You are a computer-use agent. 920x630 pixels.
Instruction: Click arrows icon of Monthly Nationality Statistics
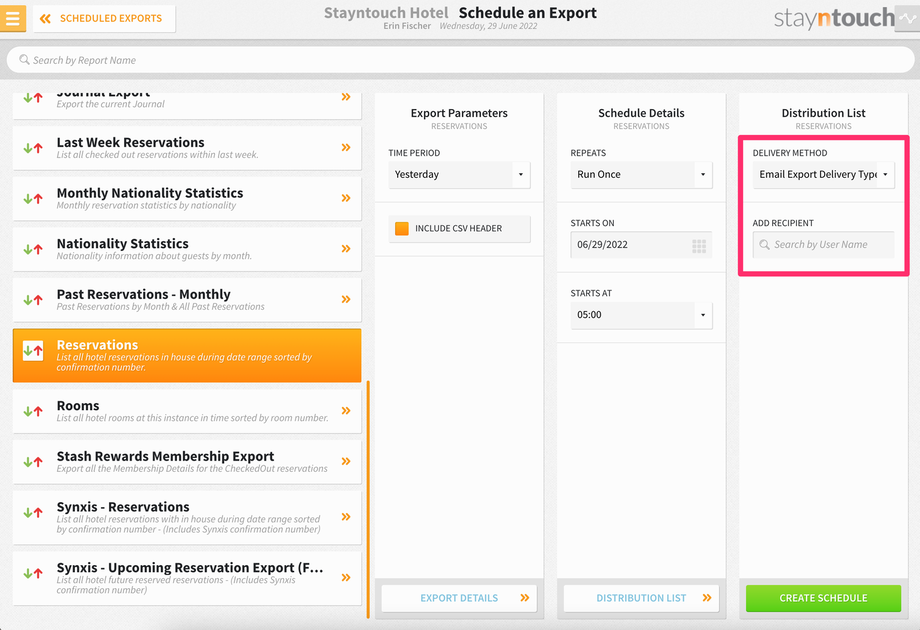tap(33, 198)
